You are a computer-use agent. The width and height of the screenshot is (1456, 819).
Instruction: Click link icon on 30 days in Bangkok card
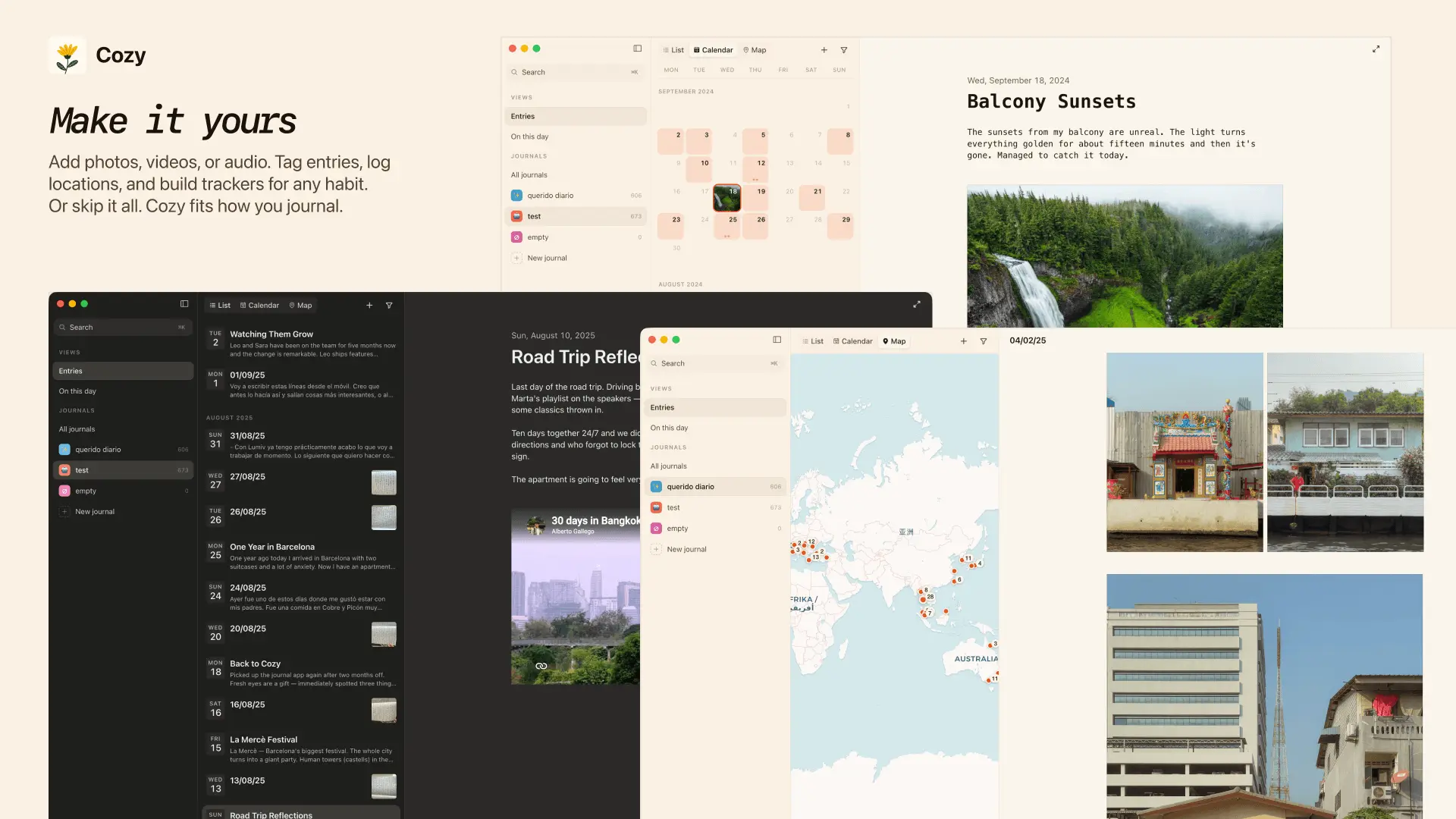541,667
